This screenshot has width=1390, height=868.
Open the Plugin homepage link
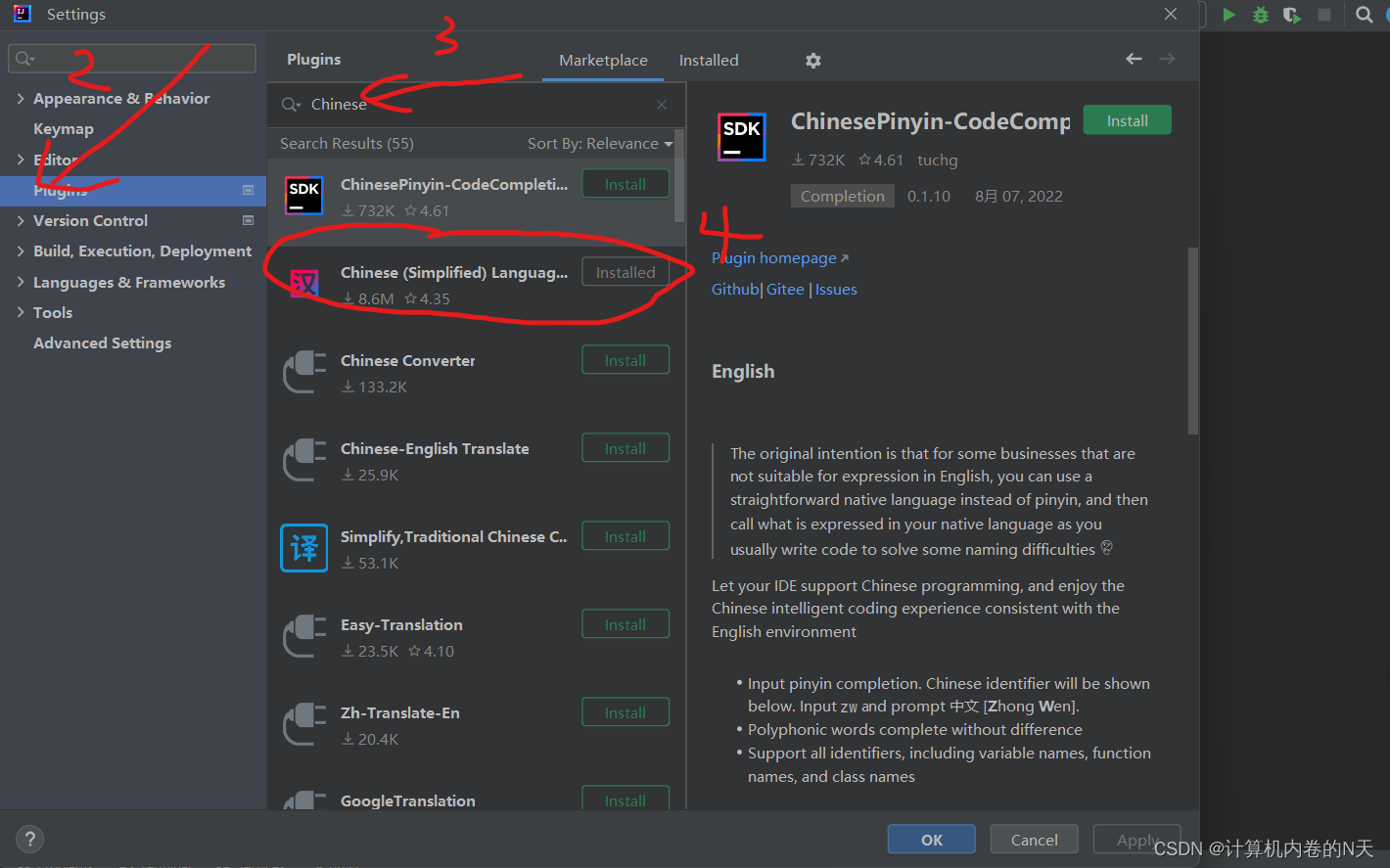[x=780, y=258]
